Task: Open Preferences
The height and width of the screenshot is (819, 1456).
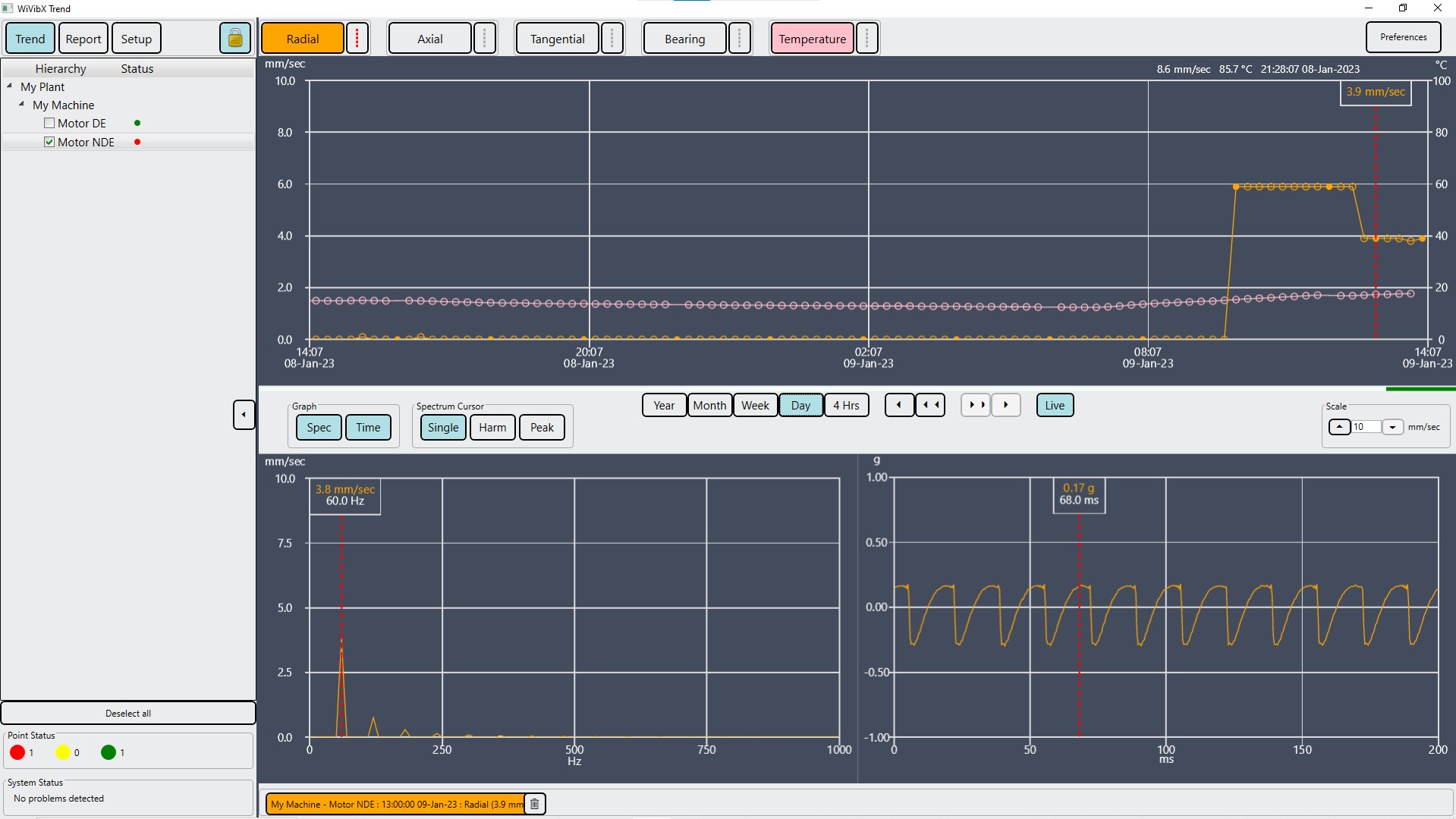Action: click(1403, 36)
